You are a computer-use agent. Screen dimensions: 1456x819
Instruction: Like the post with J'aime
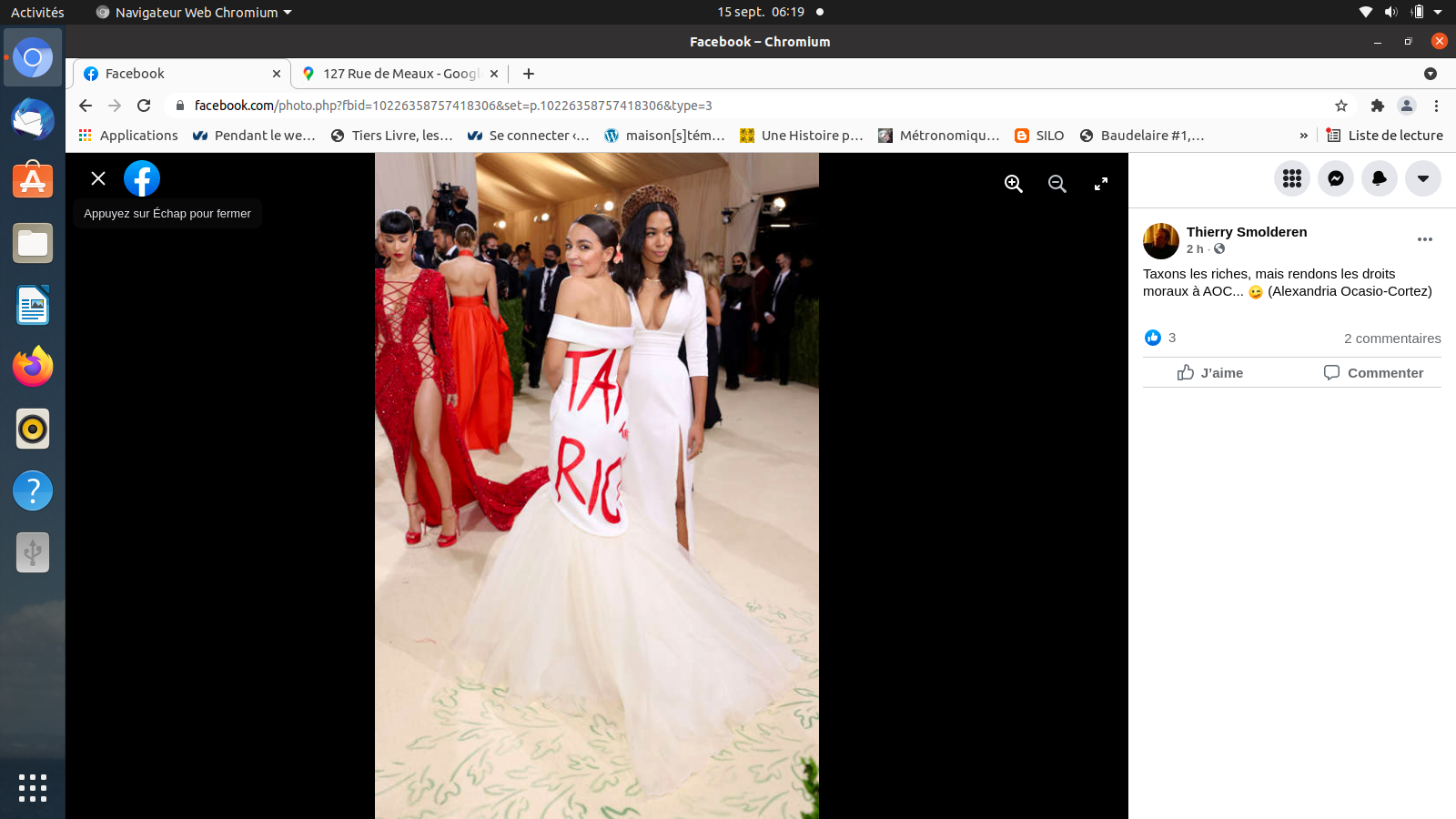[x=1209, y=373]
